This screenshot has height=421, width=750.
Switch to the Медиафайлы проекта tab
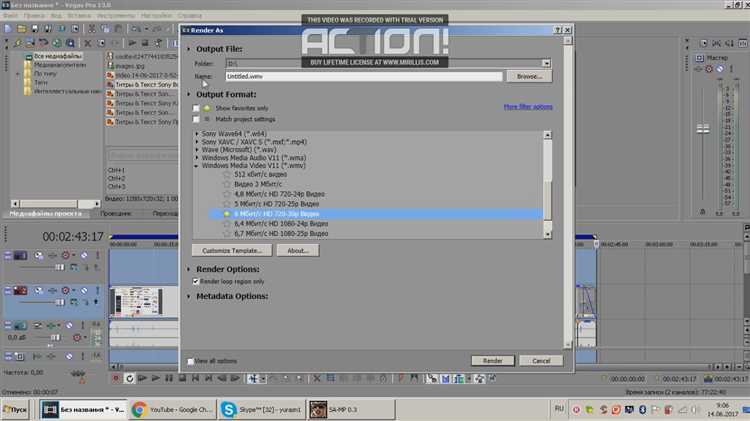(46, 214)
